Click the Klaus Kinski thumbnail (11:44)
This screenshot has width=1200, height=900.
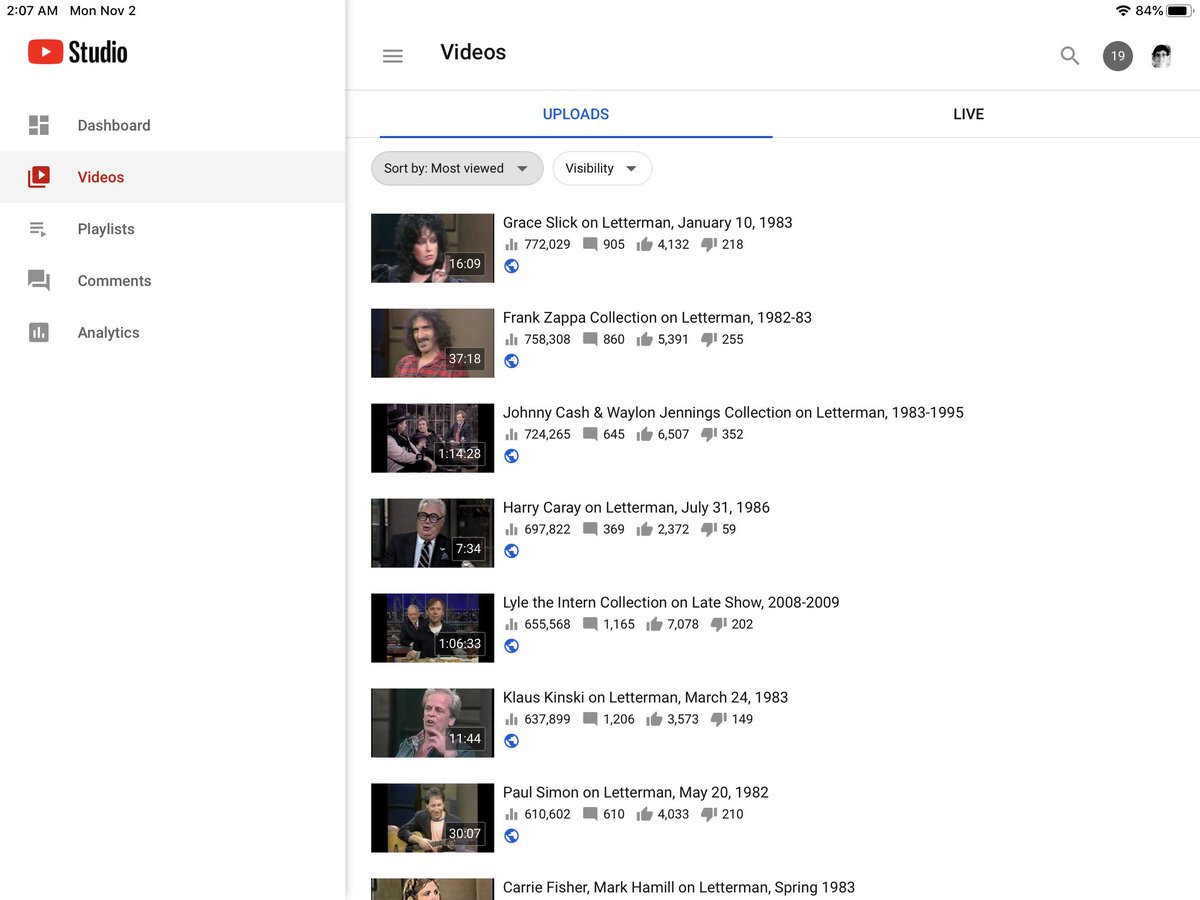pyautogui.click(x=432, y=723)
